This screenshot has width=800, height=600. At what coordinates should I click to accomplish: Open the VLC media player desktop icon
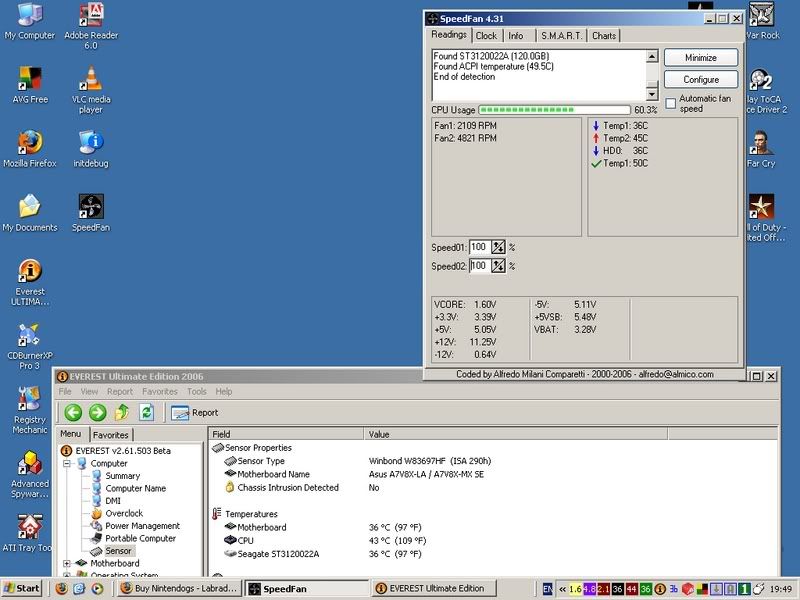pyautogui.click(x=92, y=78)
